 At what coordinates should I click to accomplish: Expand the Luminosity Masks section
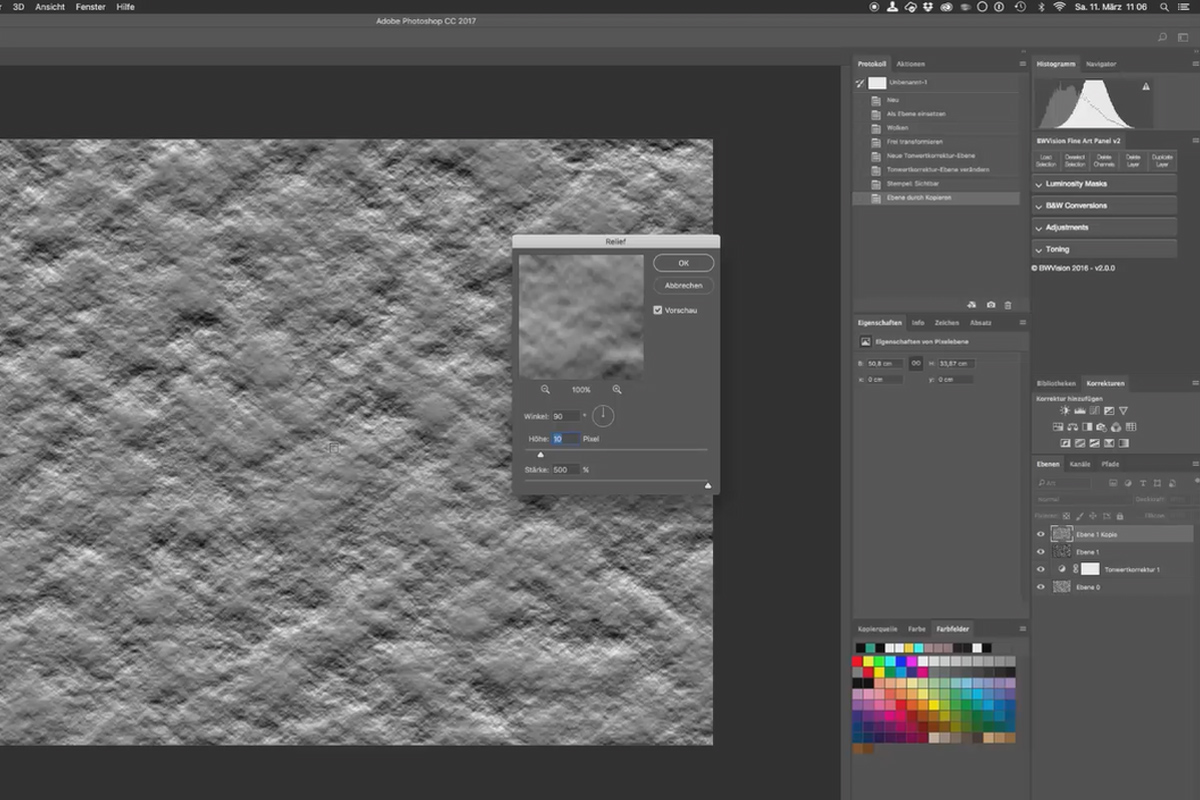[1104, 184]
